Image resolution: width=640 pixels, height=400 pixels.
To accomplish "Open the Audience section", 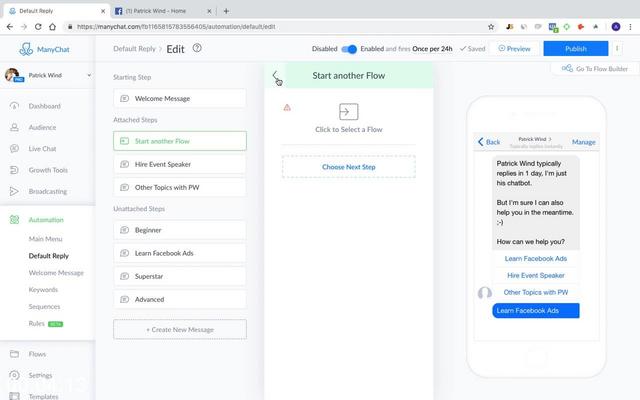I will coord(42,127).
